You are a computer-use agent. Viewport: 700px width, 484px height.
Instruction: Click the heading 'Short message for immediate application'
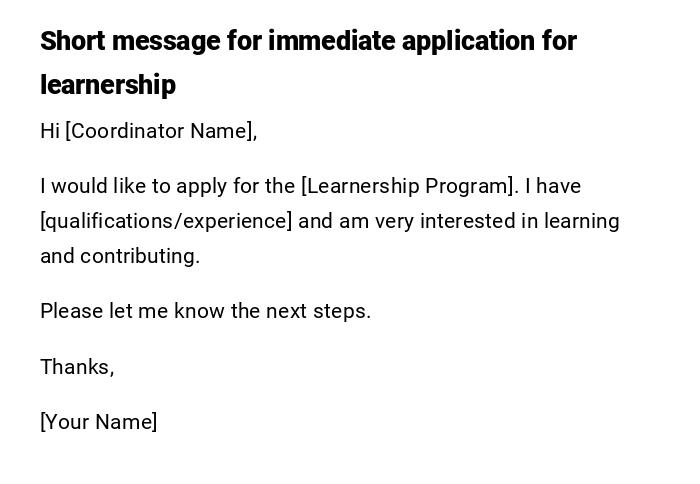308,42
